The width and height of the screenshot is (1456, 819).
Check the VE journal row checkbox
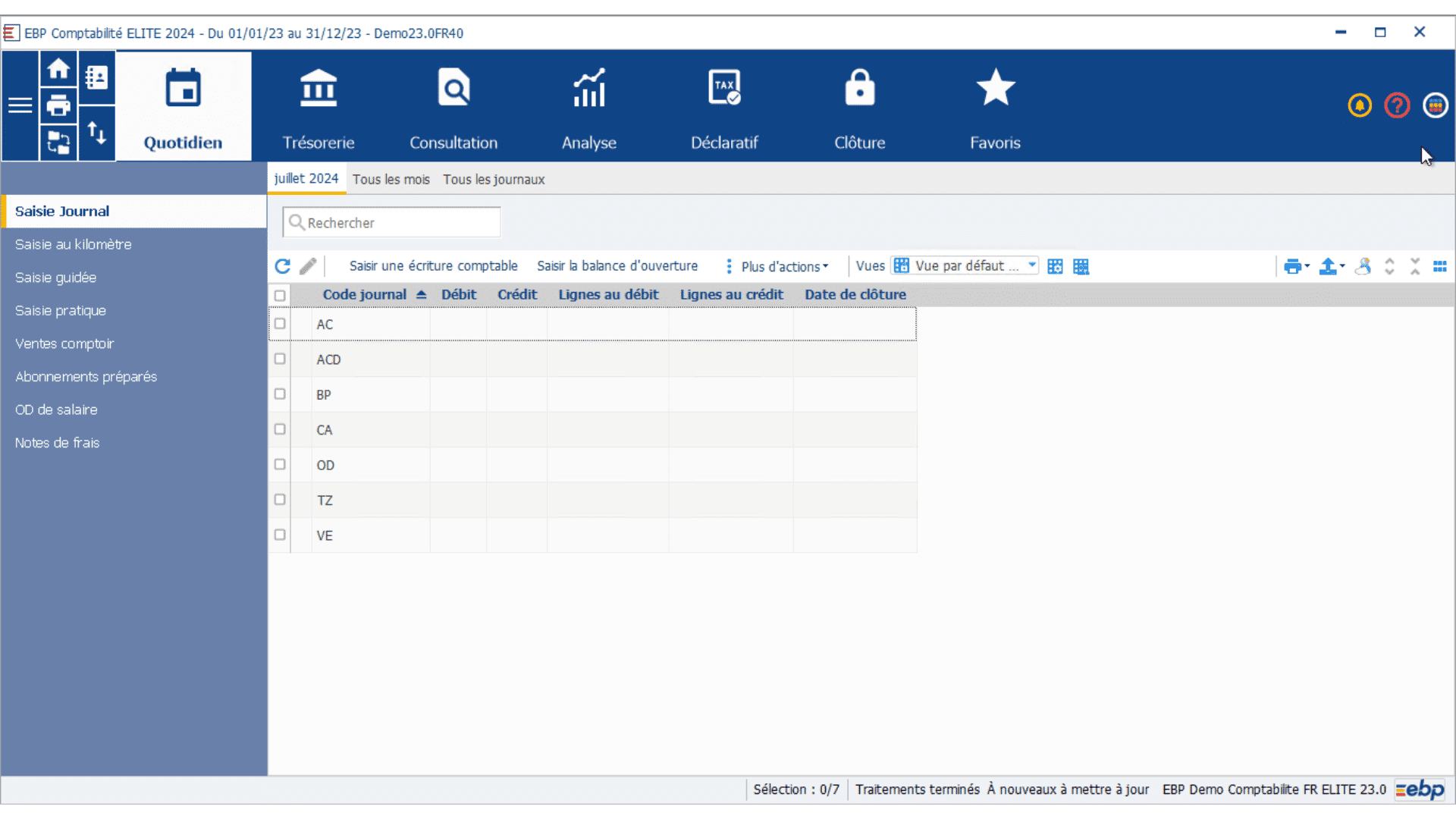pyautogui.click(x=280, y=535)
